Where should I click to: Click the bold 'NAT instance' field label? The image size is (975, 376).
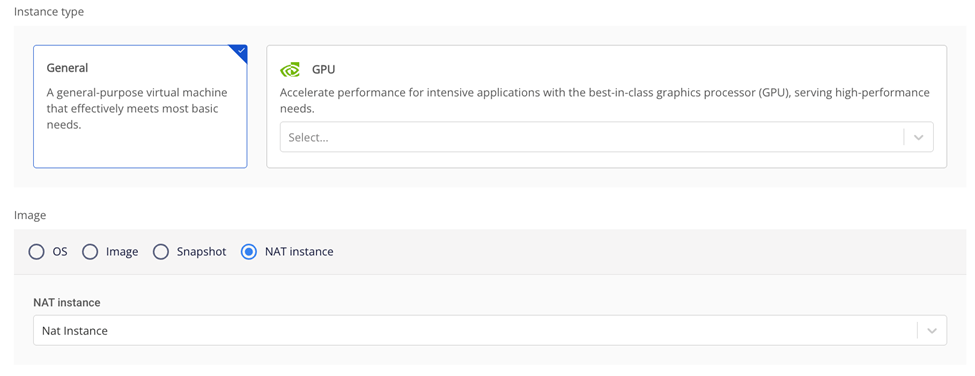(x=67, y=303)
